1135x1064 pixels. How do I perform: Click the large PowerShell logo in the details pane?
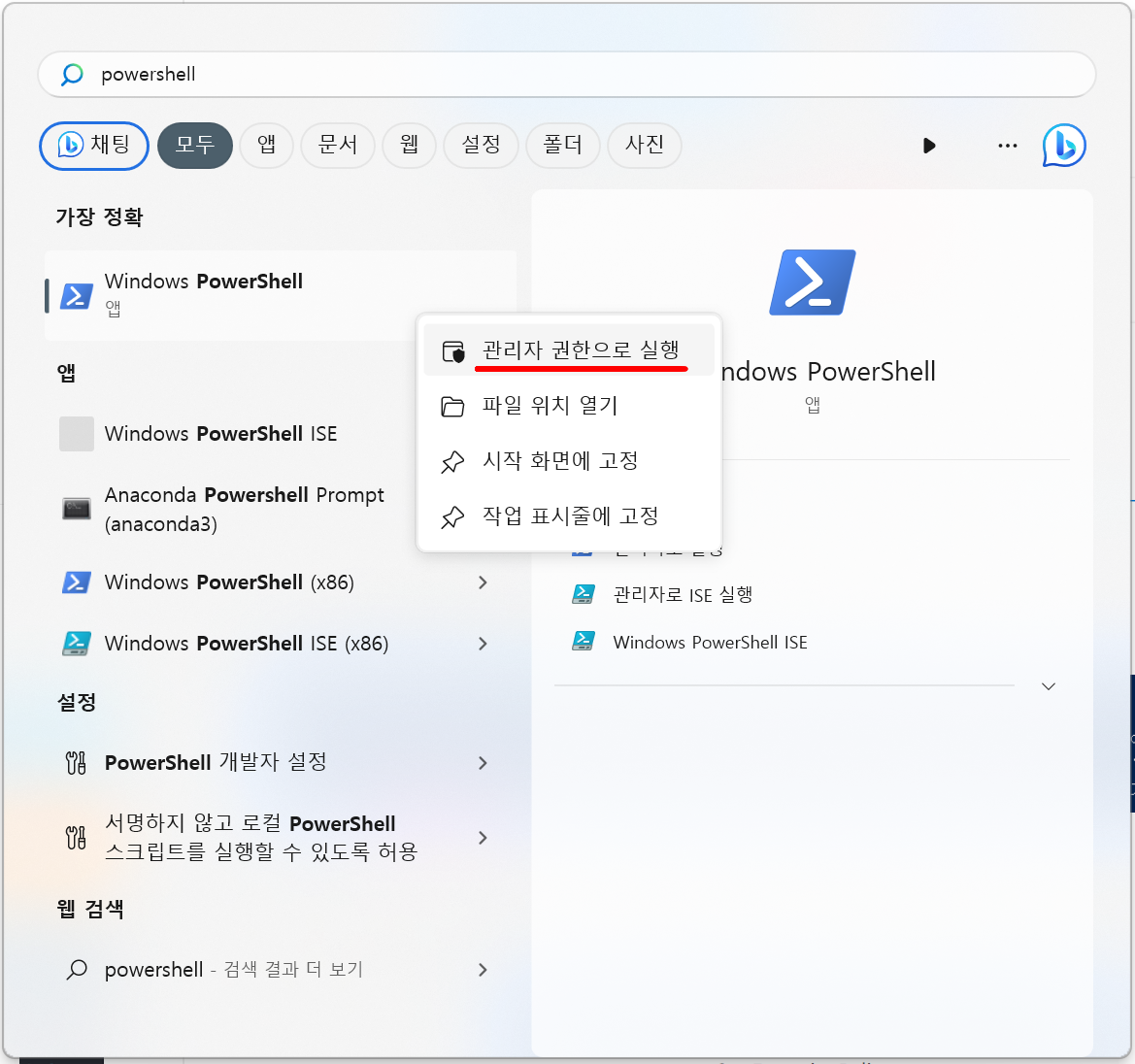812,283
